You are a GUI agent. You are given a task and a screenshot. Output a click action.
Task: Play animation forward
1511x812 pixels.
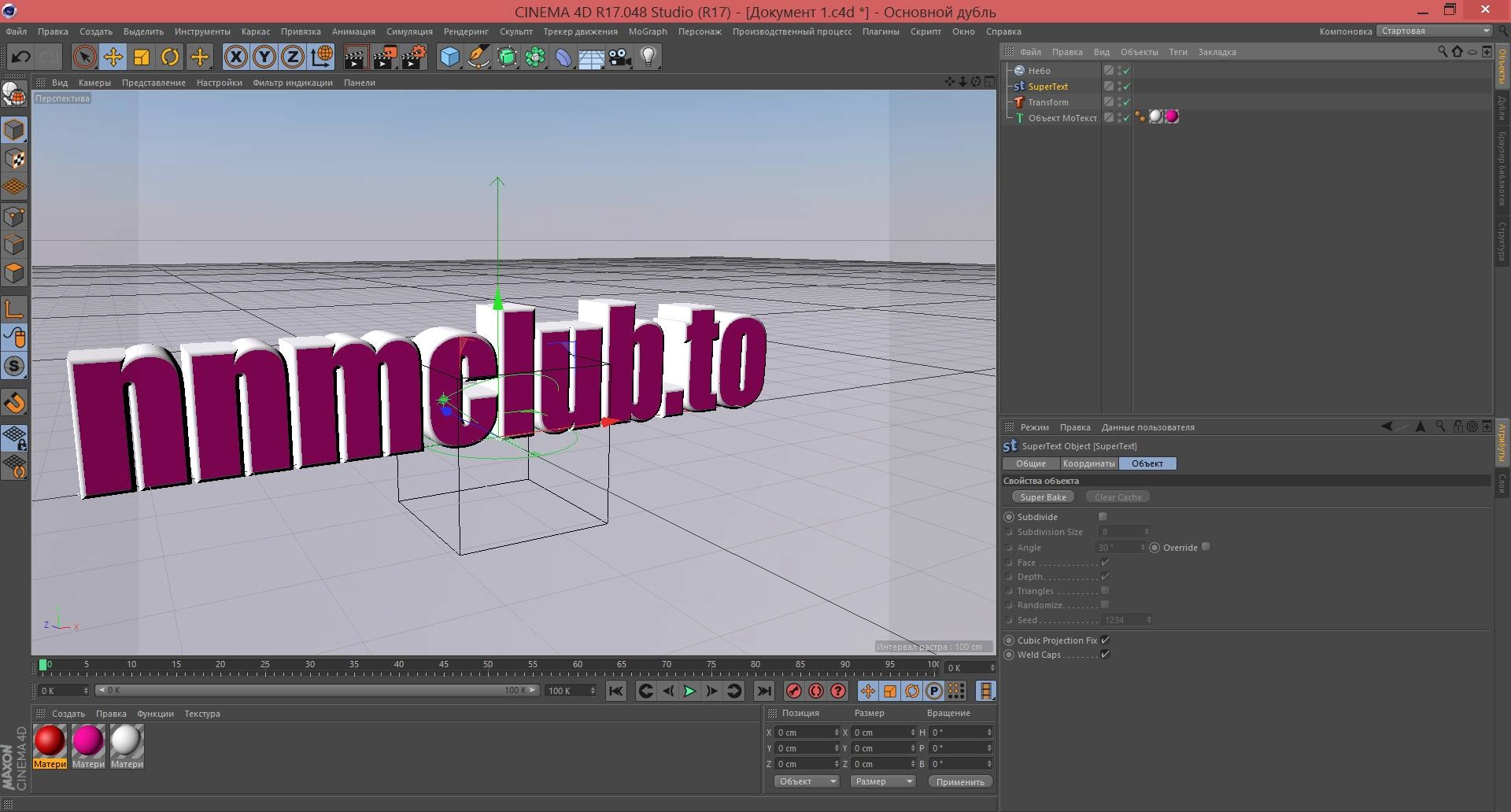click(689, 691)
